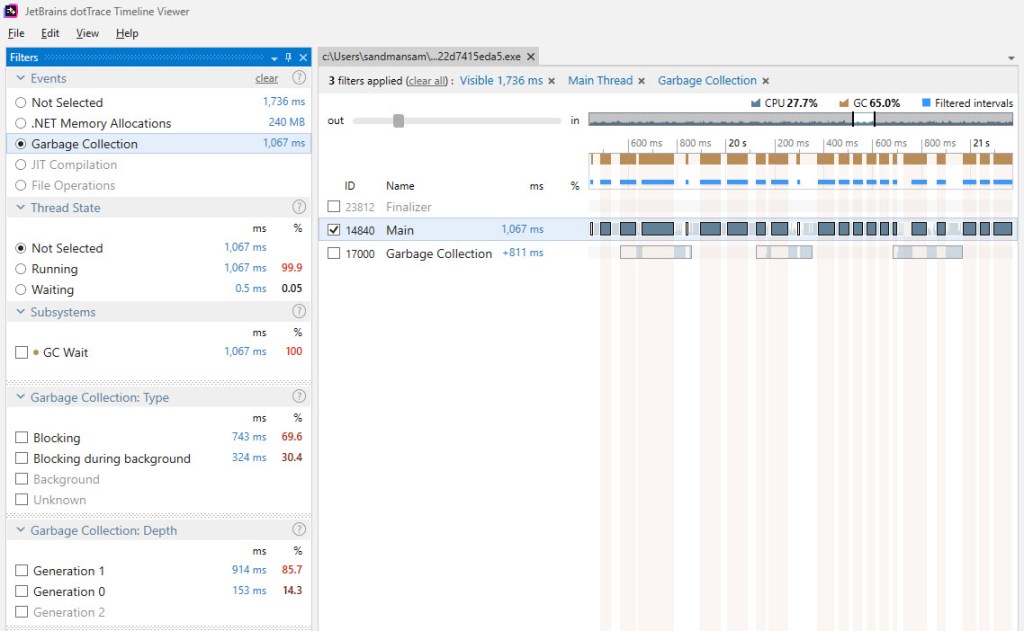This screenshot has width=1024, height=631.
Task: Enable the Blocking garbage collection checkbox
Action: pos(22,438)
